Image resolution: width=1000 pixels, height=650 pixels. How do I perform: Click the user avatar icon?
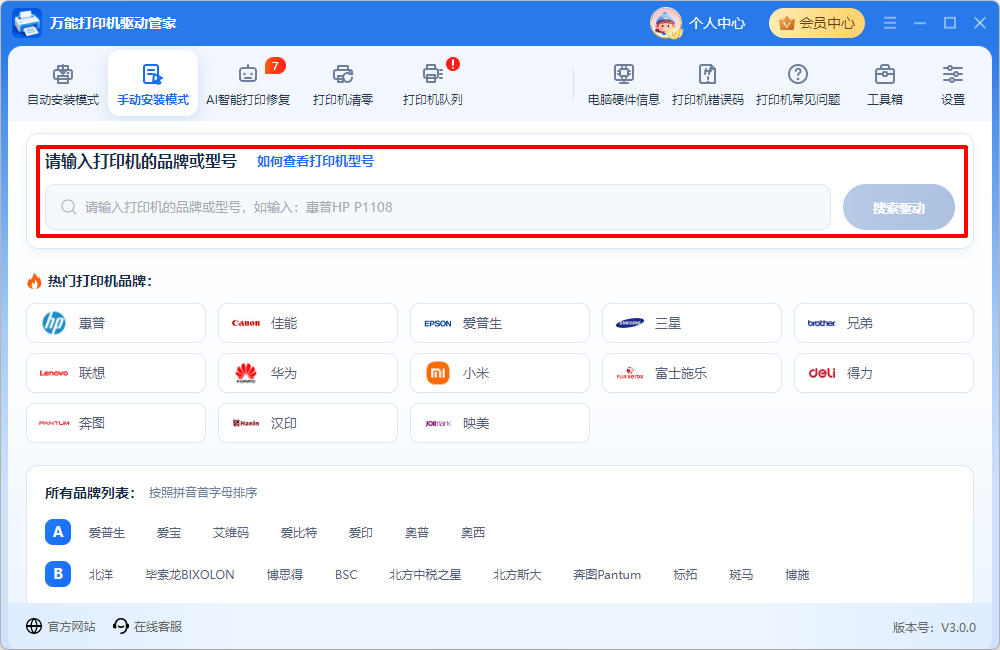coord(666,23)
